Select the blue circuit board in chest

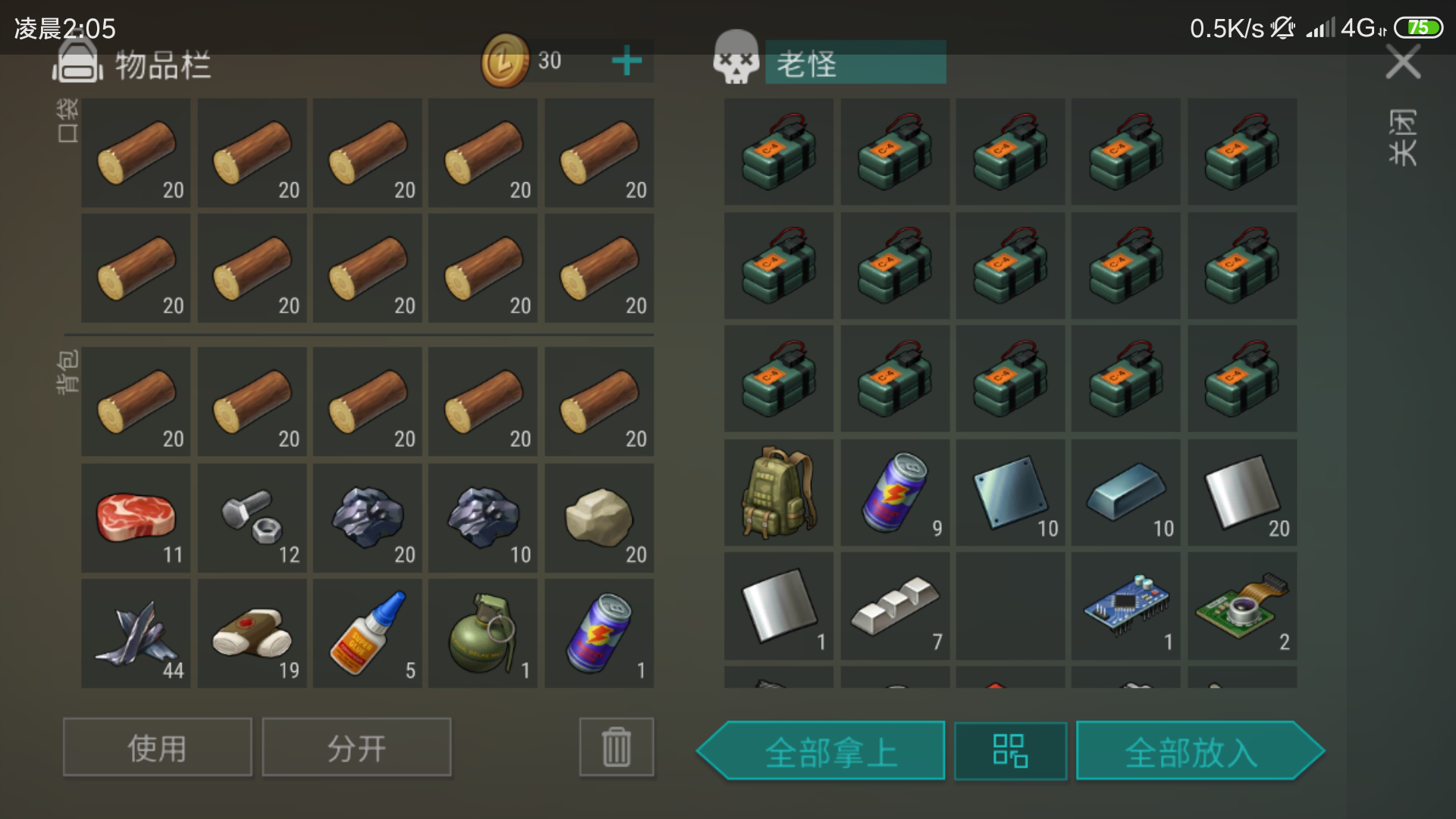1126,606
